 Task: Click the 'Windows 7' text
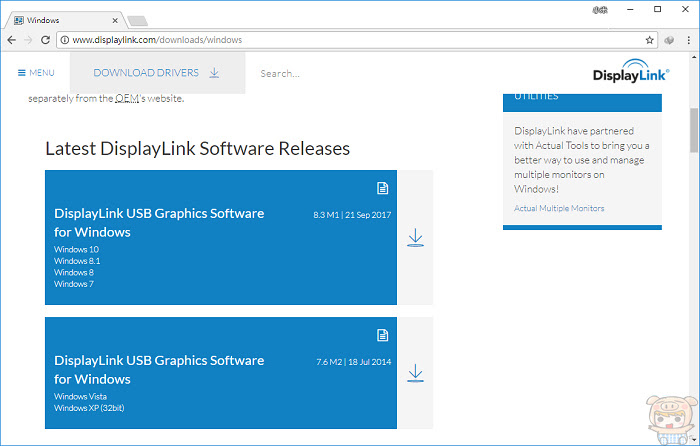(74, 284)
